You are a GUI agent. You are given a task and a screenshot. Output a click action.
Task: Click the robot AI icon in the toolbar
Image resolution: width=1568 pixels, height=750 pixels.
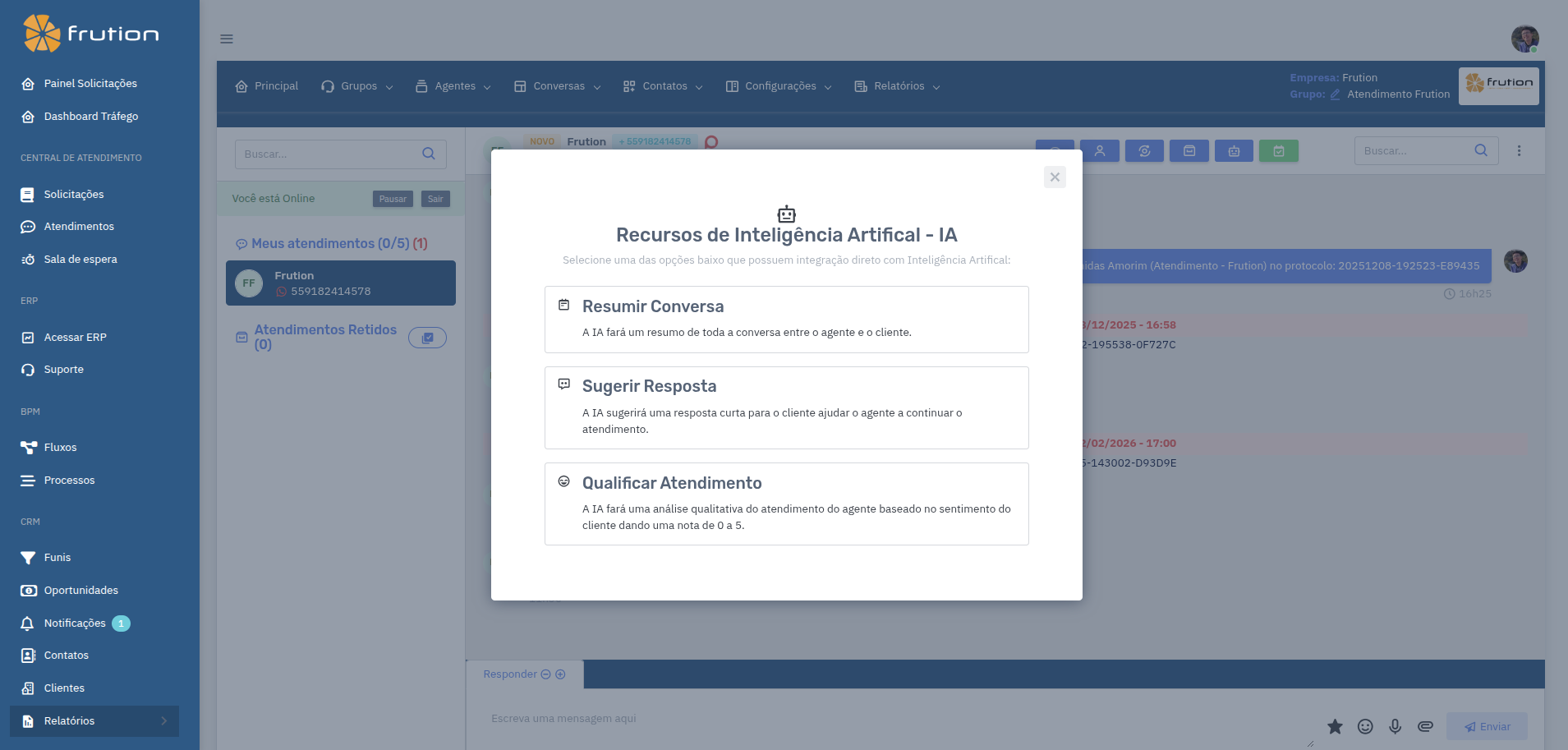(1234, 150)
